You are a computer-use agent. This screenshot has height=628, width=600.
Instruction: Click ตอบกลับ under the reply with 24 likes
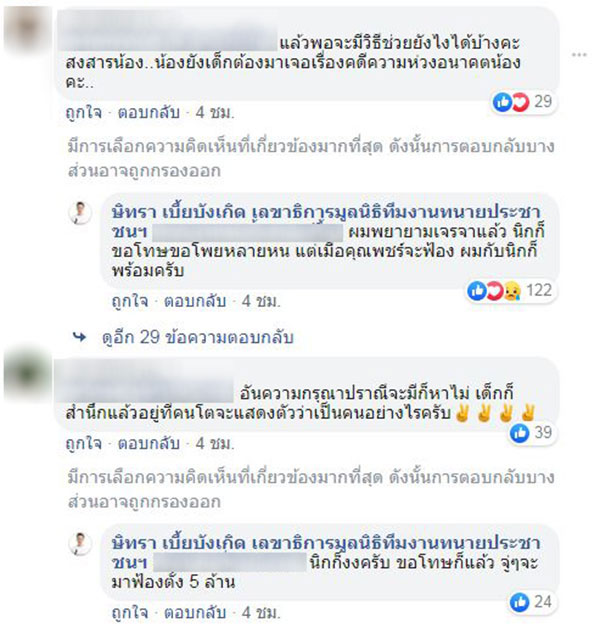tap(195, 613)
